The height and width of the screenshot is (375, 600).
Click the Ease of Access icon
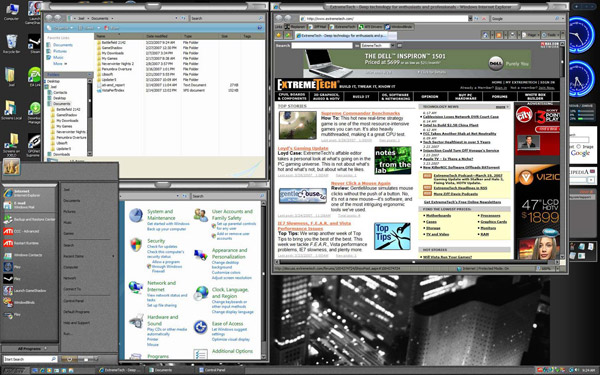coord(201,327)
